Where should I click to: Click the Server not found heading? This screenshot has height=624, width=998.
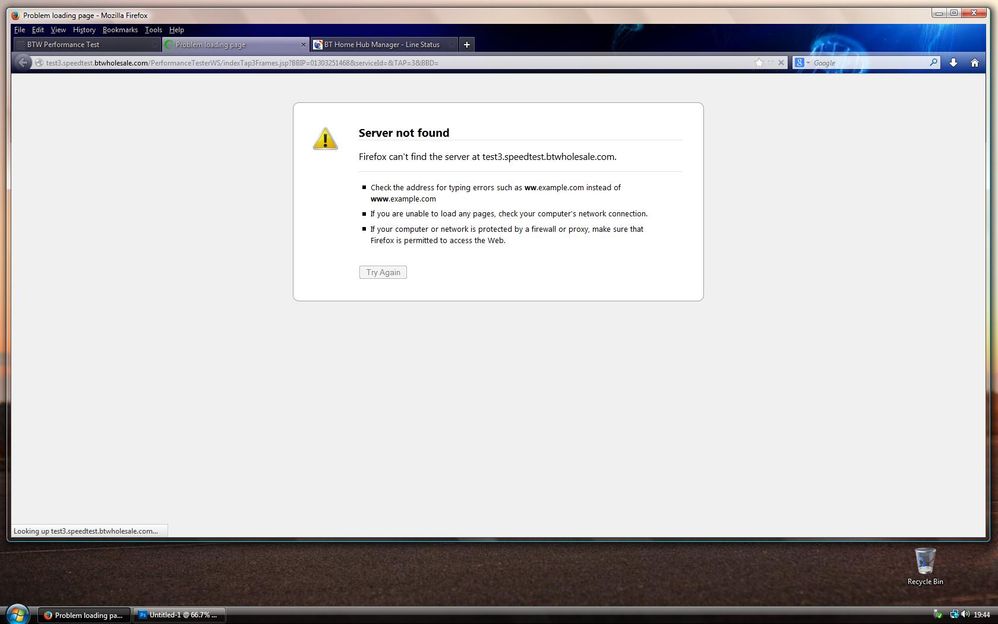(x=404, y=132)
